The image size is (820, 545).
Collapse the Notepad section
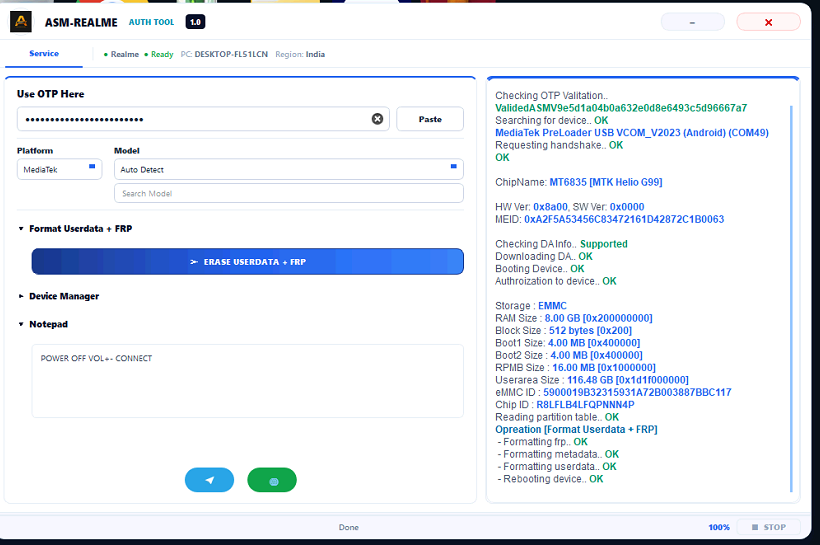coord(43,324)
